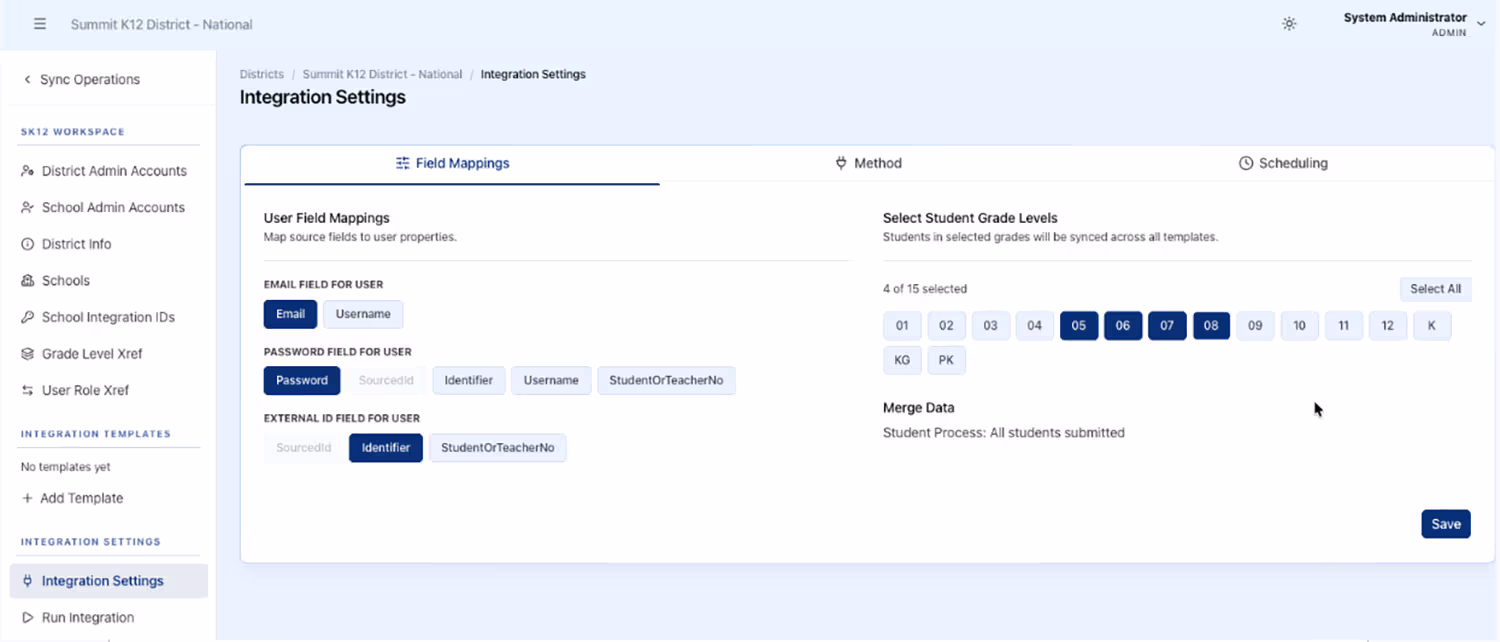
Task: Choose StudentOrTeacherNo for password field
Action: (666, 381)
